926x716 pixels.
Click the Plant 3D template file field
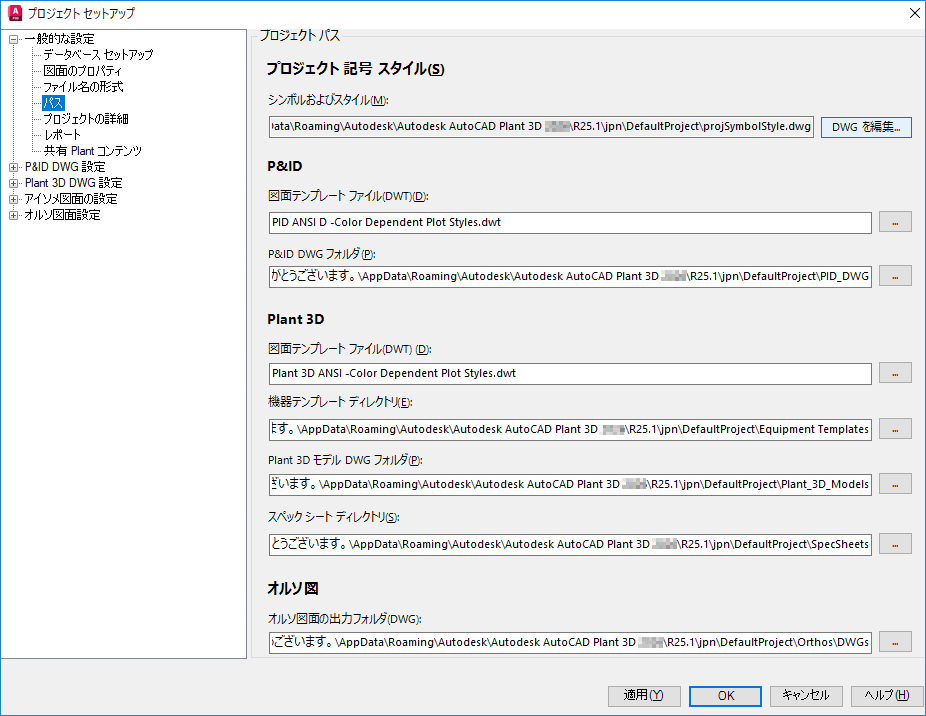[570, 373]
